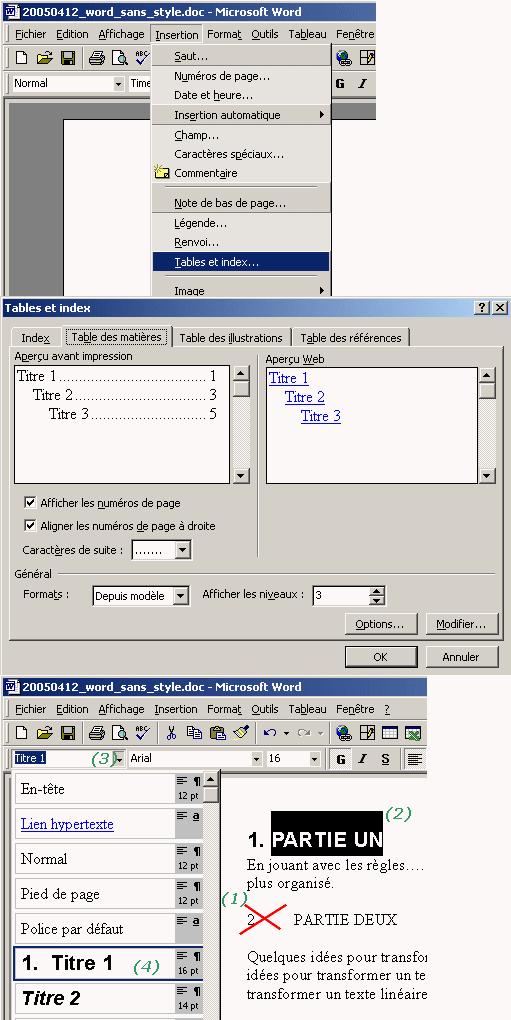Click New document icon in the Insertion-menu Word window

[x=21, y=58]
